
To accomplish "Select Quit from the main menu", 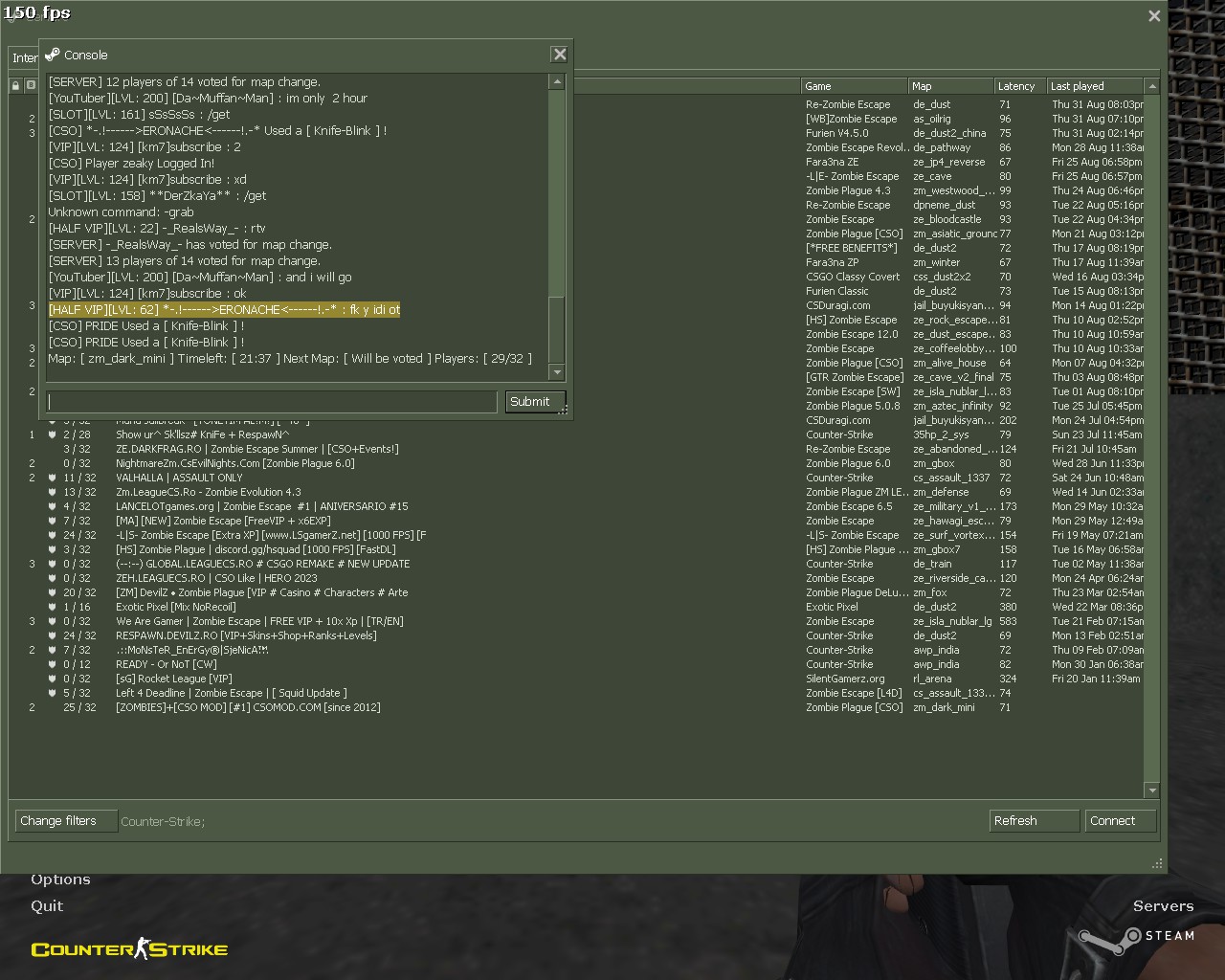I will click(47, 905).
